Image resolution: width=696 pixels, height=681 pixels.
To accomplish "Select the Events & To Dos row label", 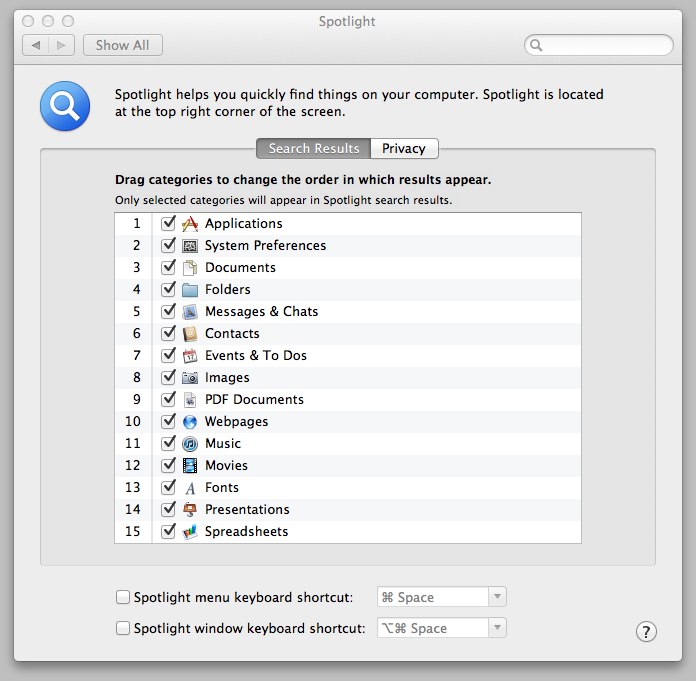I will point(256,355).
